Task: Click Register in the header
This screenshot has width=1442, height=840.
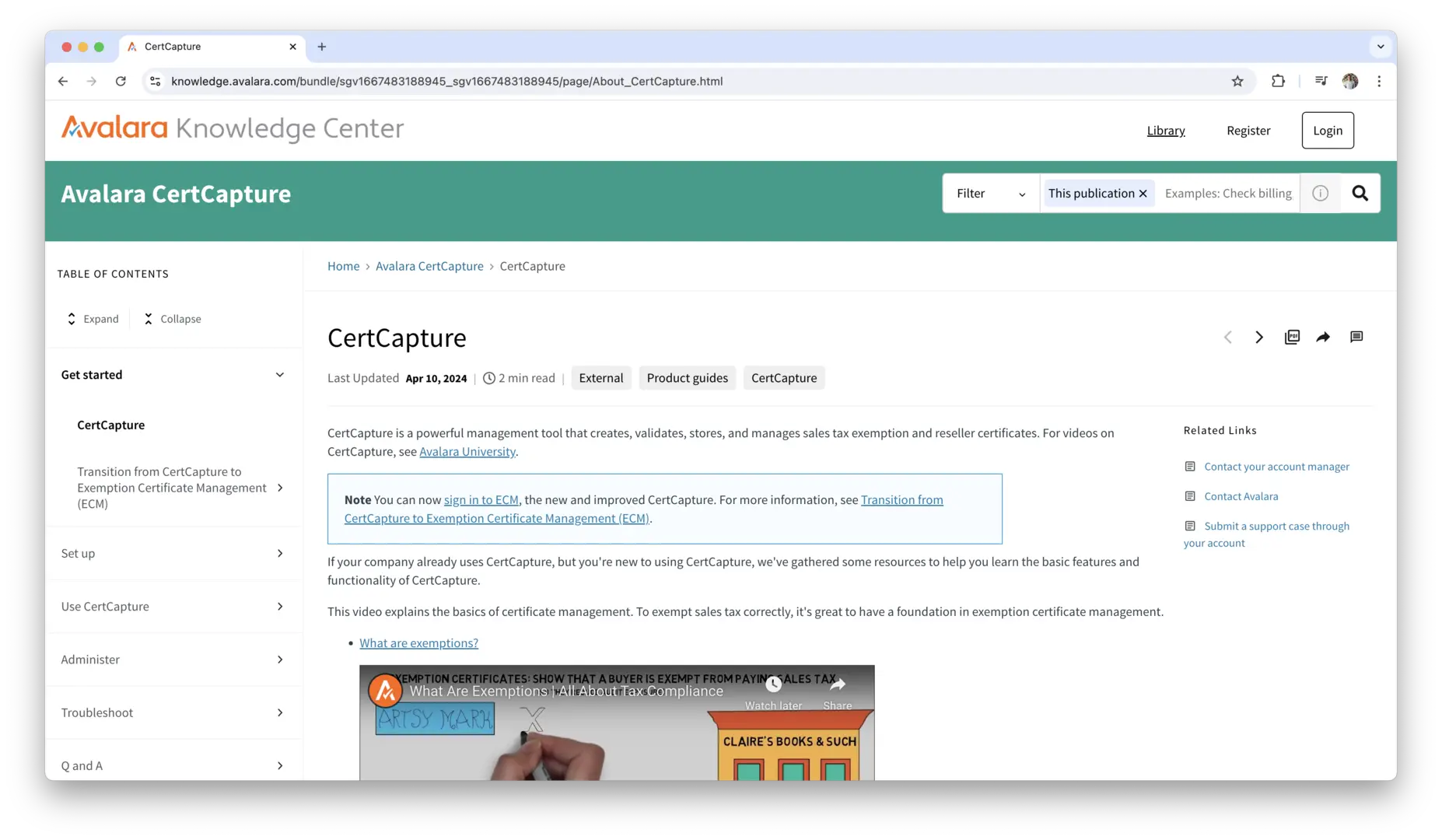Action: (x=1248, y=131)
